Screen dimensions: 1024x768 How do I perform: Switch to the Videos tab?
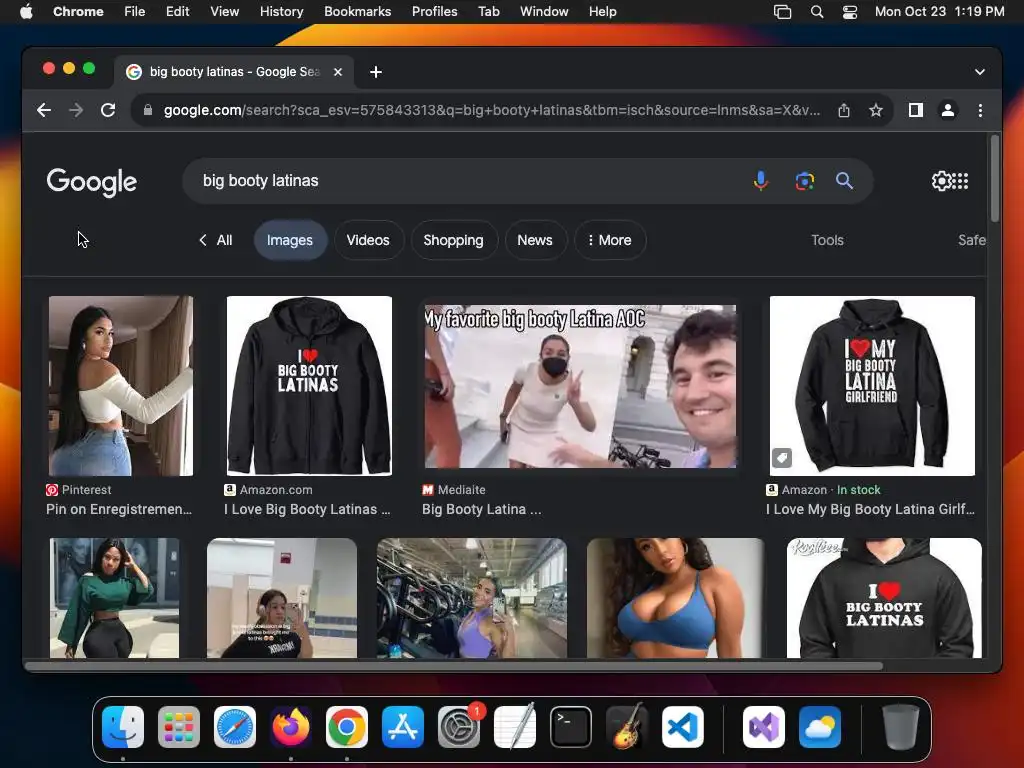click(x=368, y=240)
